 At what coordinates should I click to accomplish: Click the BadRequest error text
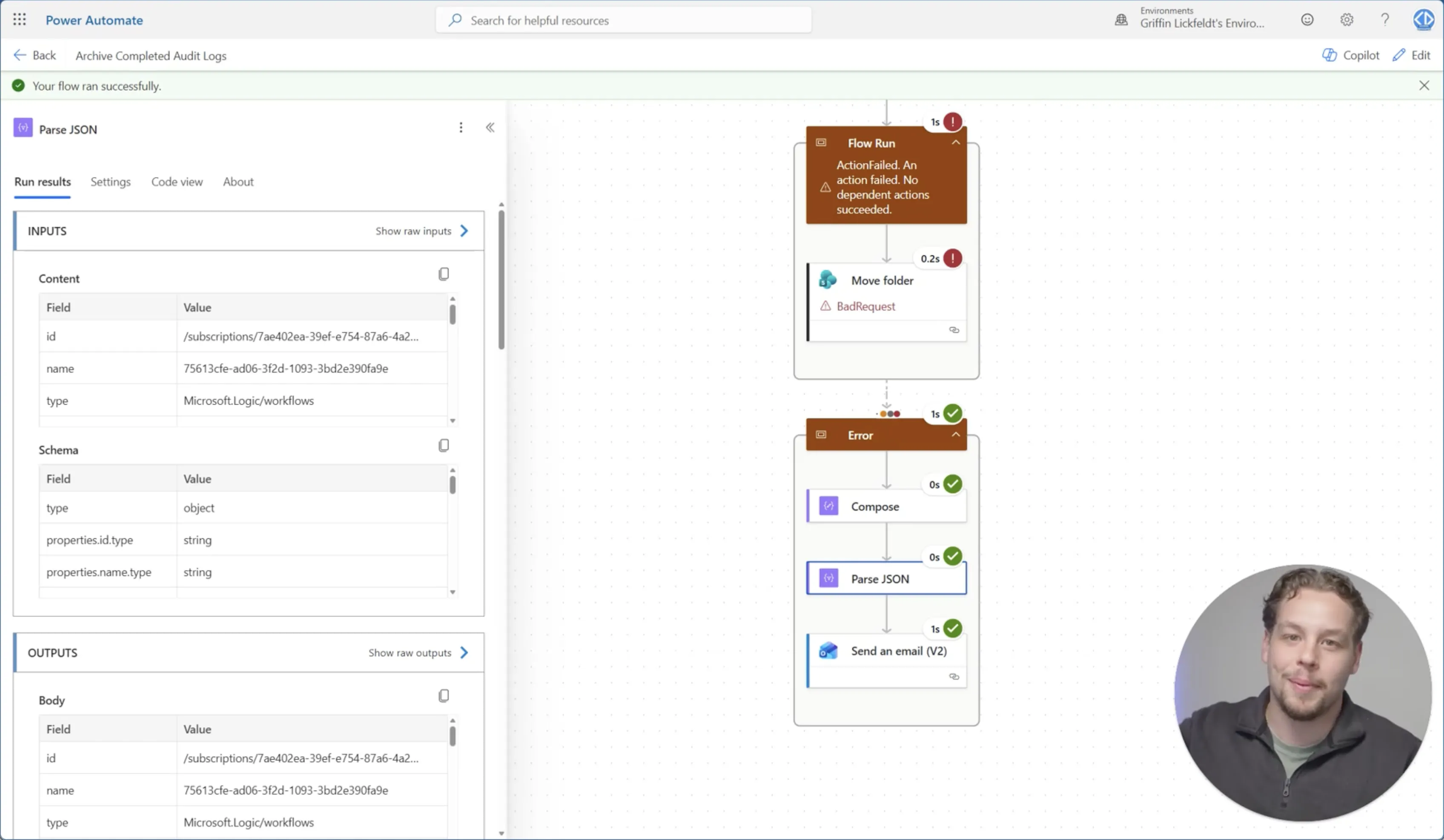coord(866,306)
